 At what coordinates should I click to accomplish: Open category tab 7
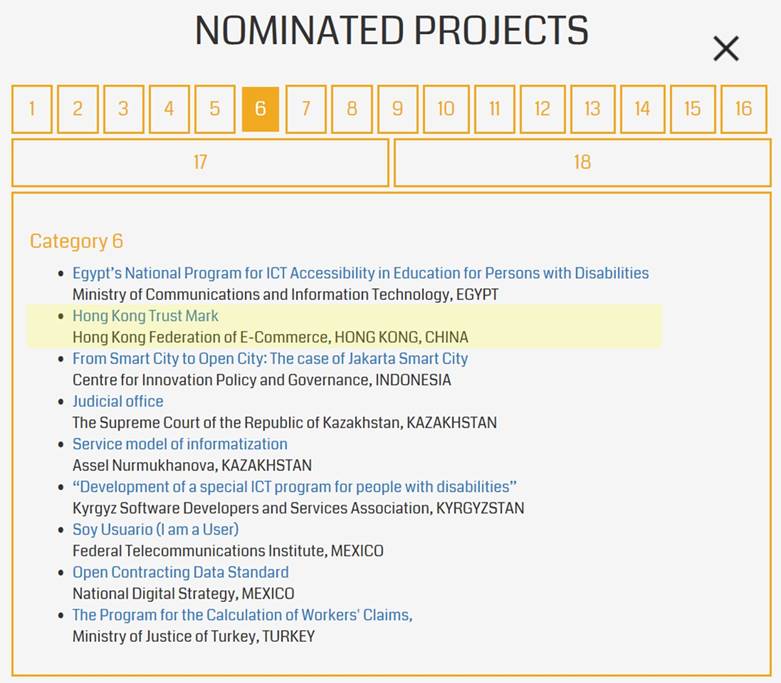pos(306,109)
